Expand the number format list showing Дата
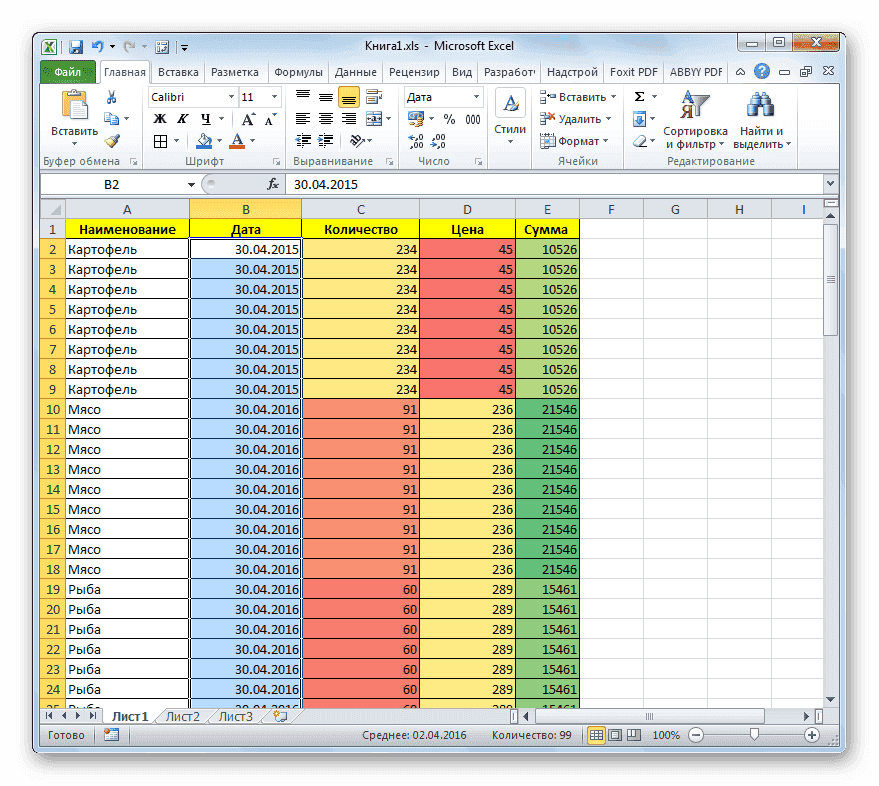Viewport: 879px width, 786px height. coord(478,96)
